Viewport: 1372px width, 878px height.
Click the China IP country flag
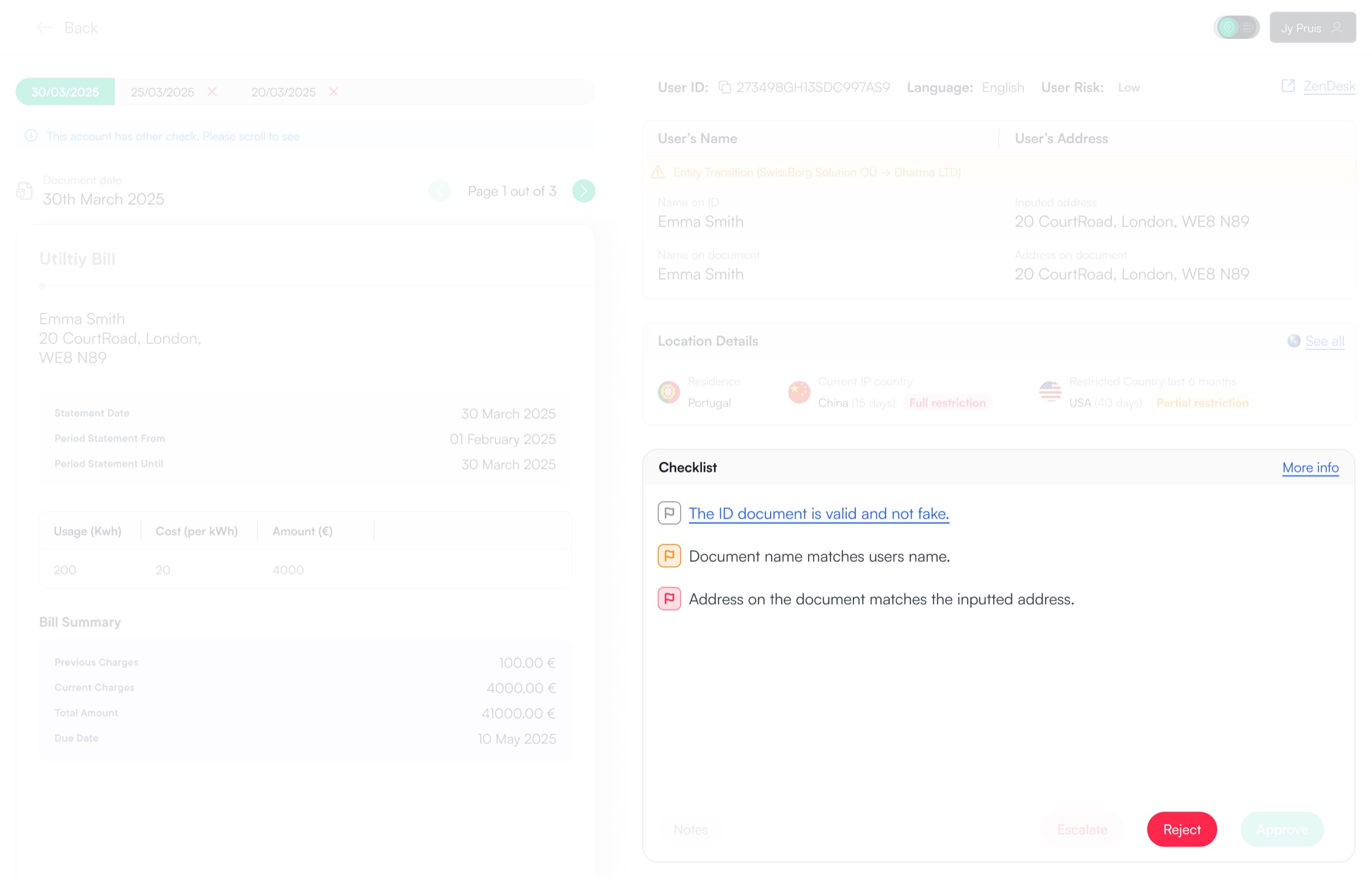click(x=799, y=392)
